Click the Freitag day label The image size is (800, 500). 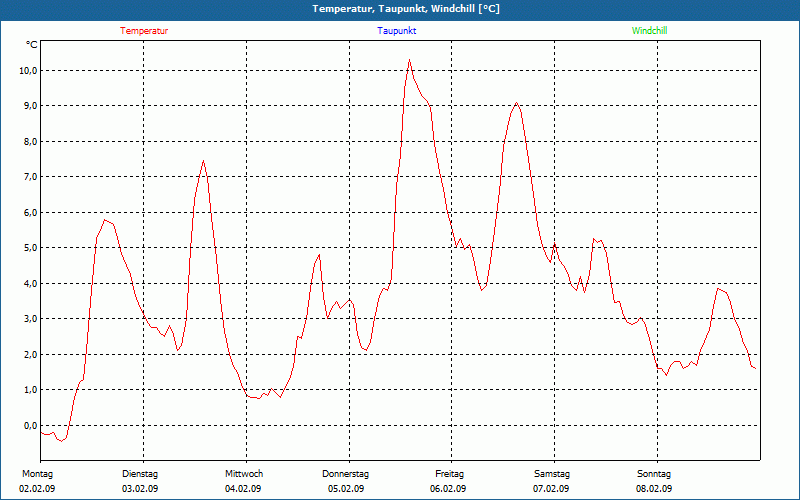449,474
